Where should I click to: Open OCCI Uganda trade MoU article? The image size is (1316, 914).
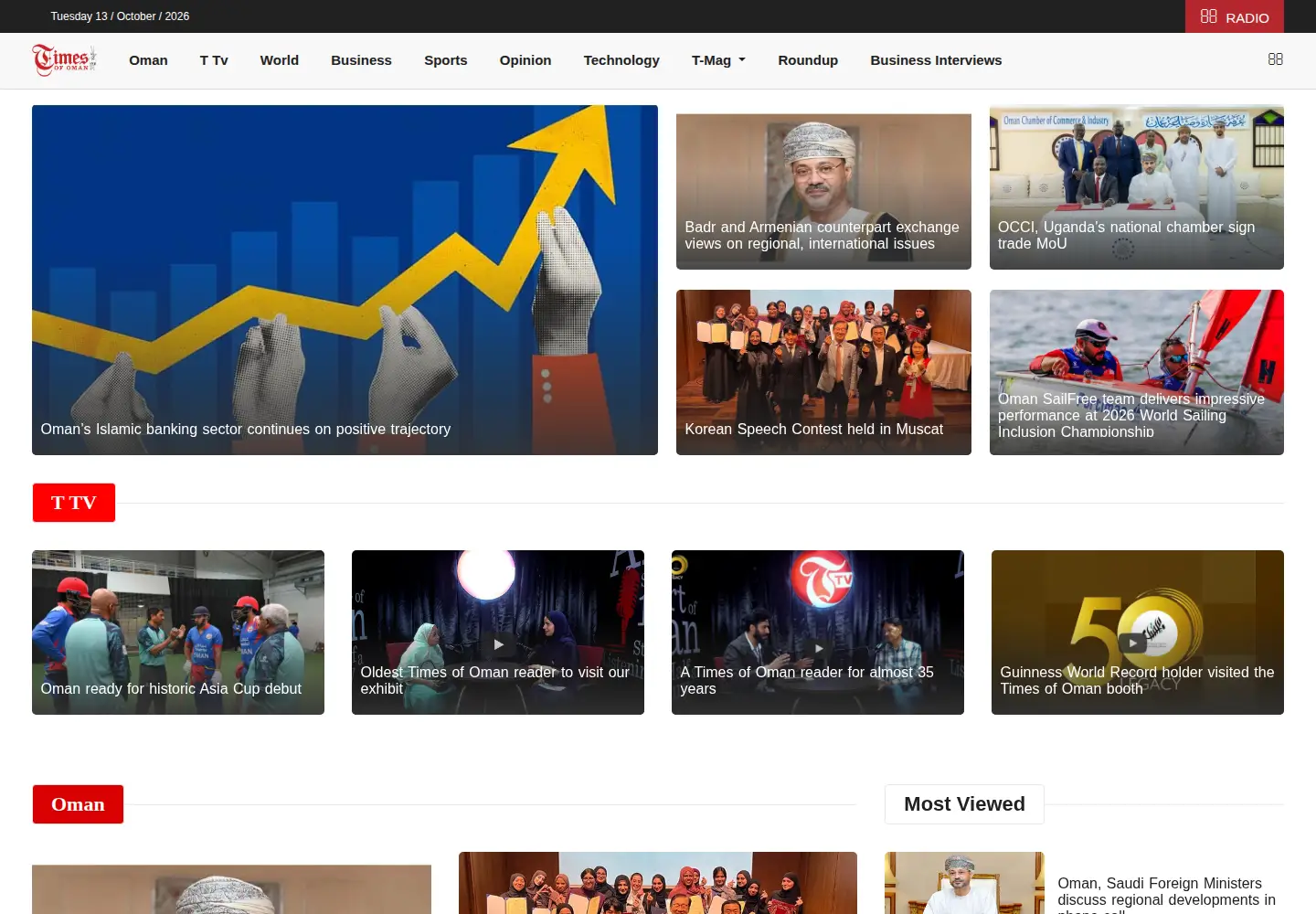click(x=1137, y=187)
